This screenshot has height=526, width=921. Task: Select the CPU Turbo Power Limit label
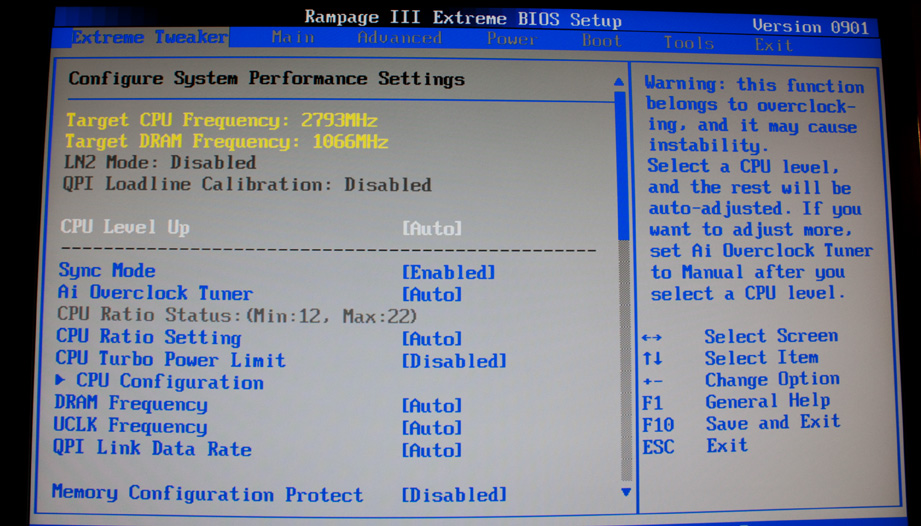click(170, 359)
